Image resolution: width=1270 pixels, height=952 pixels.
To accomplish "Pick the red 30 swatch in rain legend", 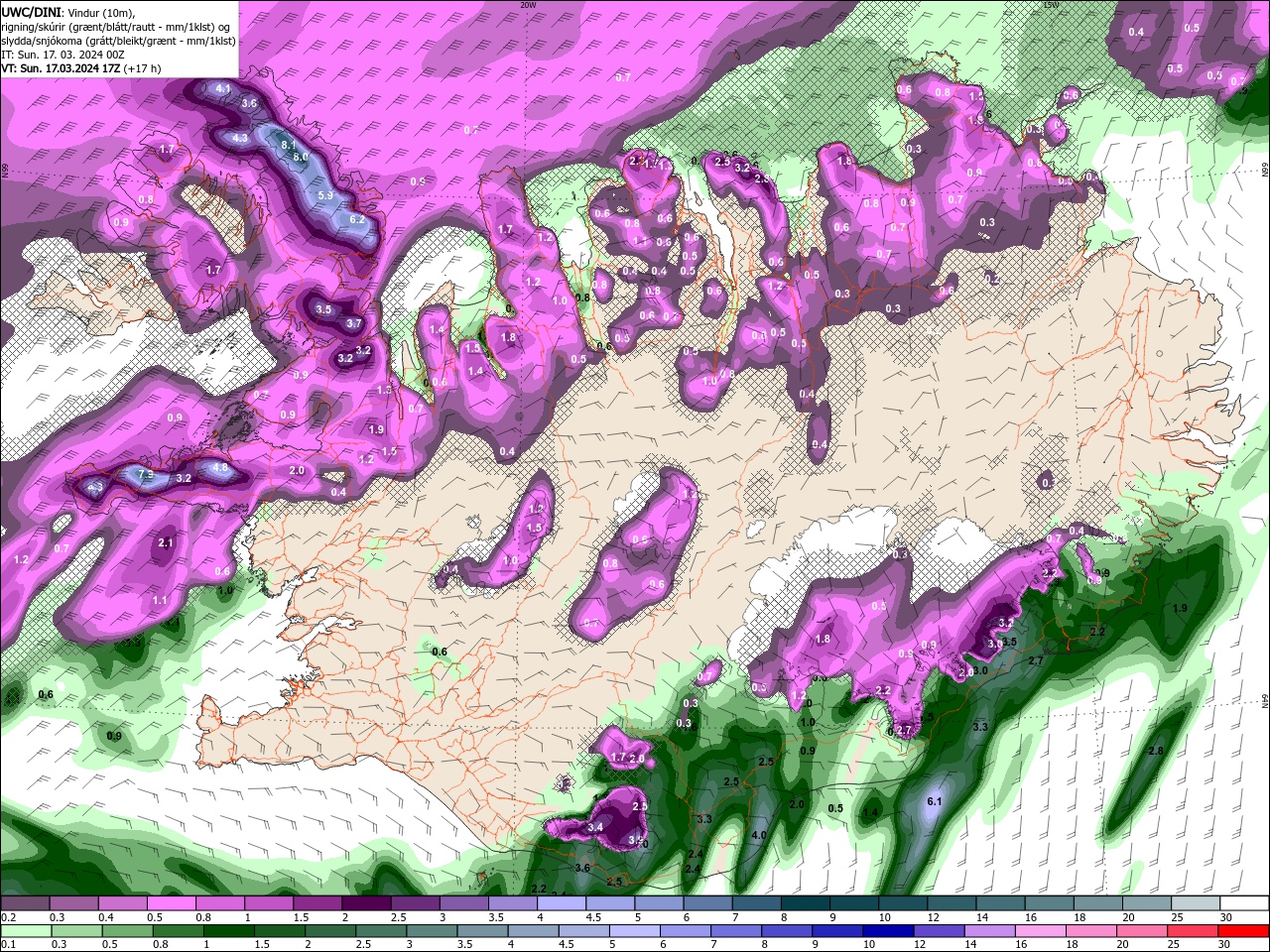I will click(x=1242, y=931).
